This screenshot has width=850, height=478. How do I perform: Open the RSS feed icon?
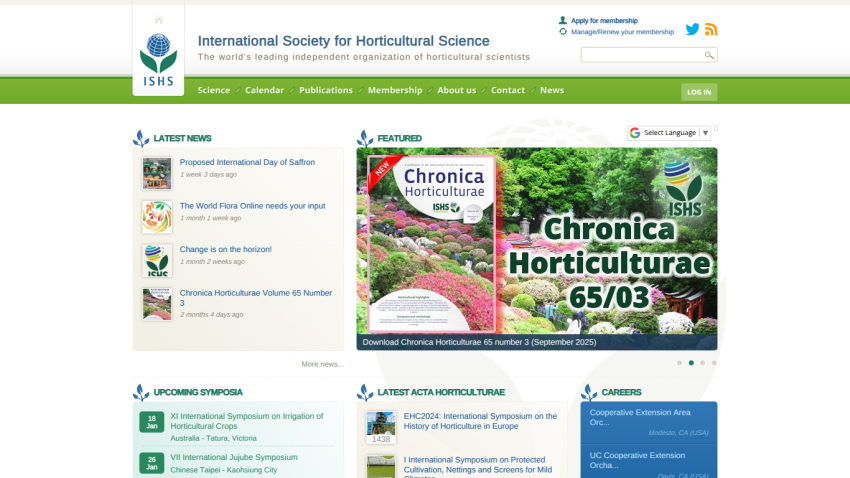tap(711, 29)
